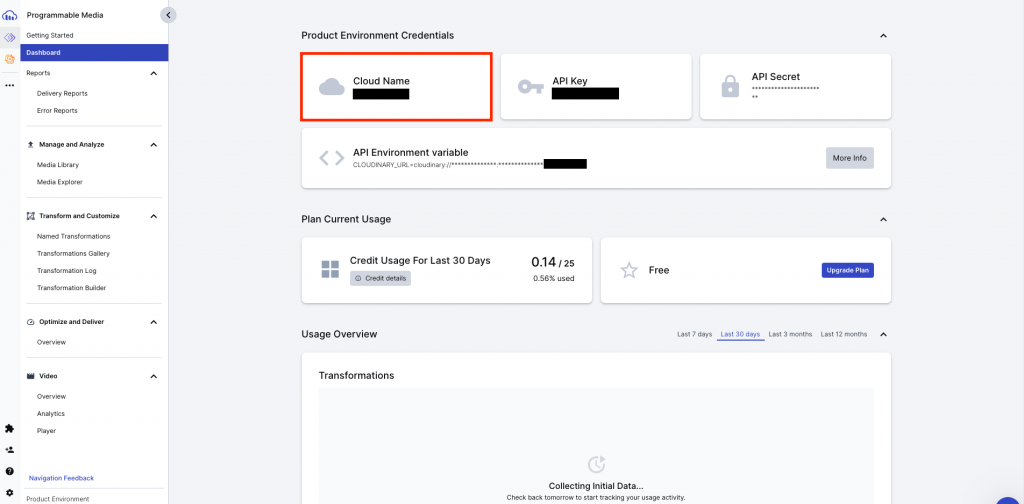This screenshot has width=1024, height=504.
Task: Click the masked API Secret value
Action: (x=785, y=92)
